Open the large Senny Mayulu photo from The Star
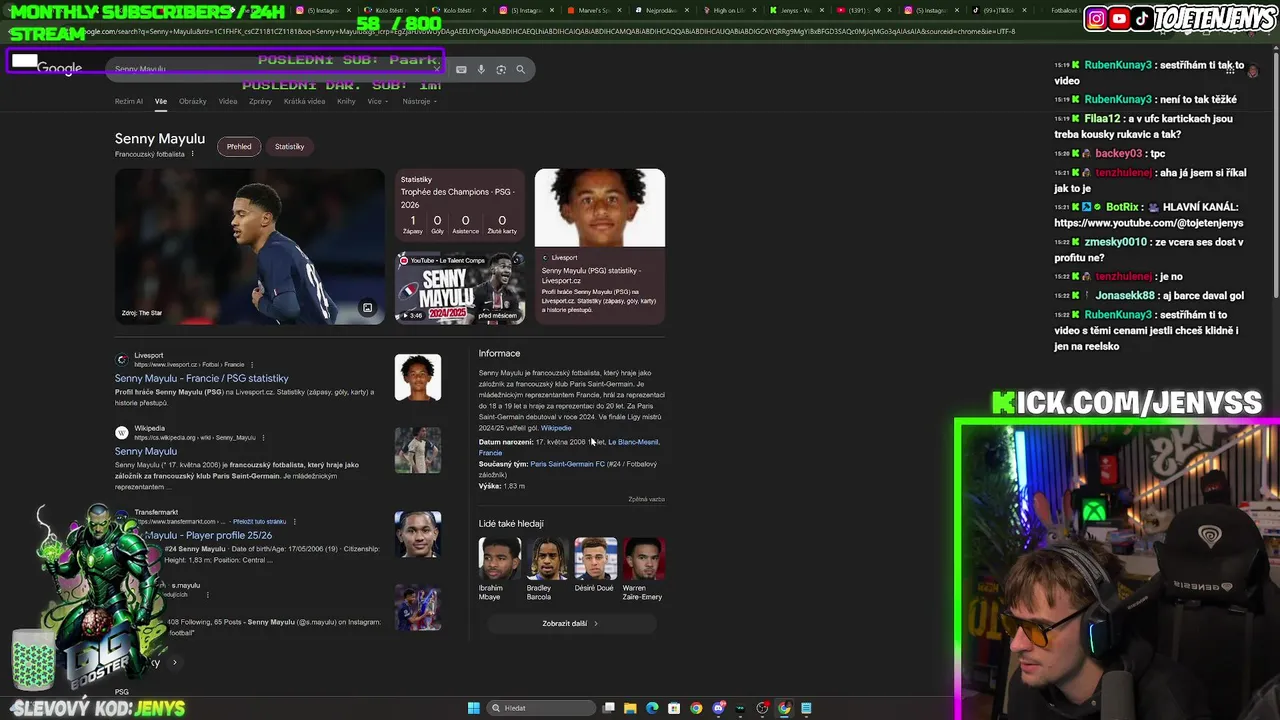The height and width of the screenshot is (720, 1280). 249,246
